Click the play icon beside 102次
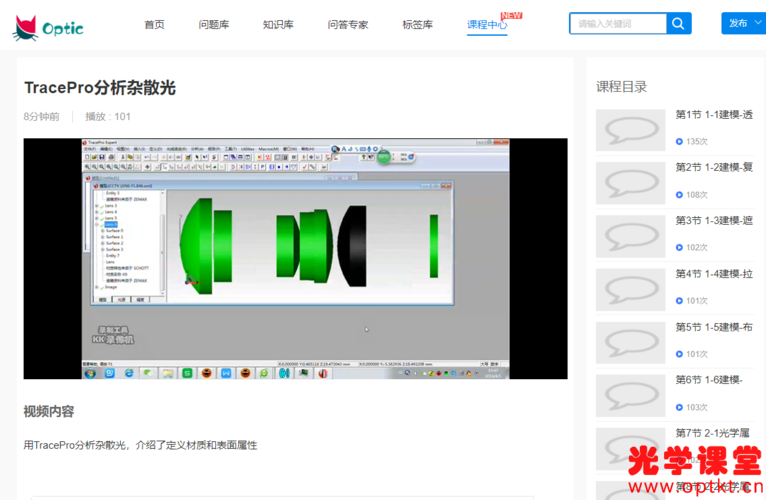The width and height of the screenshot is (766, 500). click(x=679, y=248)
